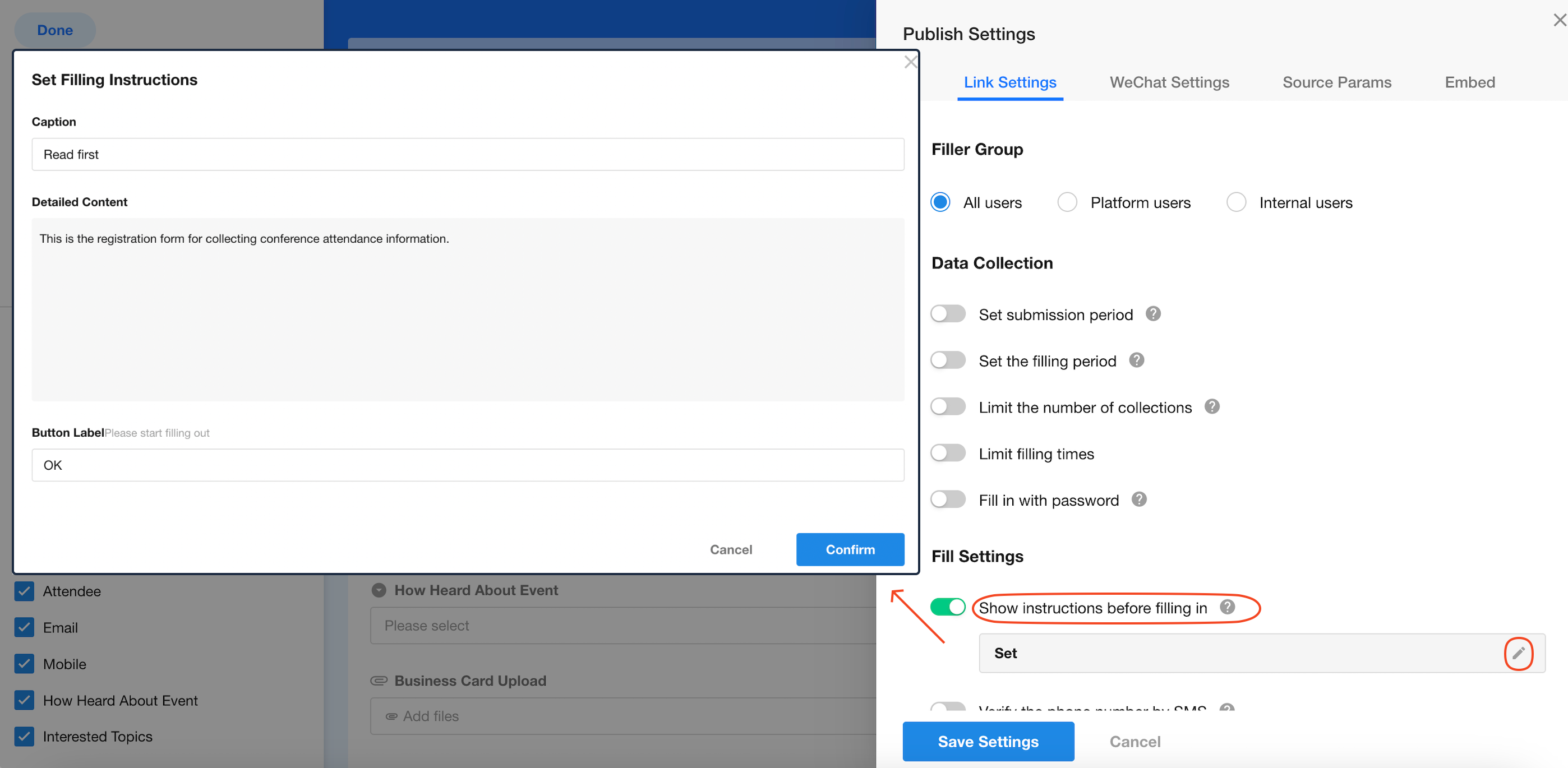The image size is (1568, 768).
Task: Enable the Limit filling times toggle
Action: coord(948,454)
